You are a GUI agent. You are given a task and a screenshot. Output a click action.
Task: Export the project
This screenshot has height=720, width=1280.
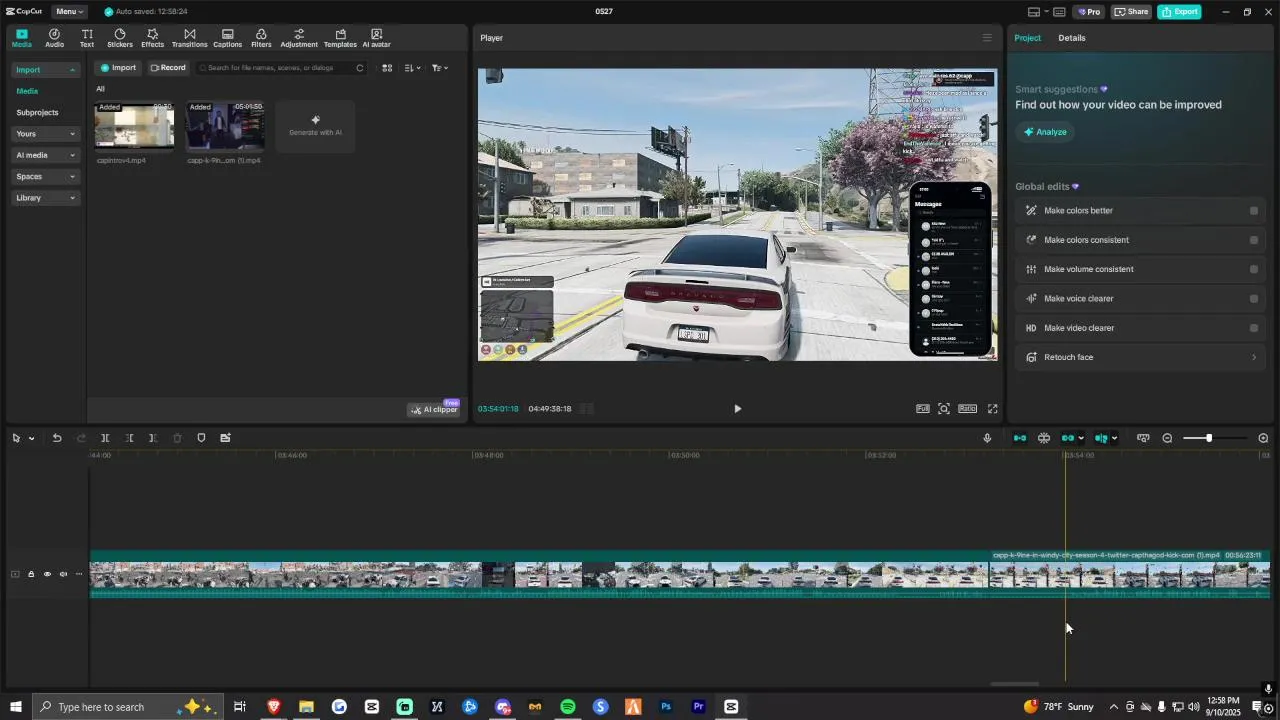(1179, 12)
